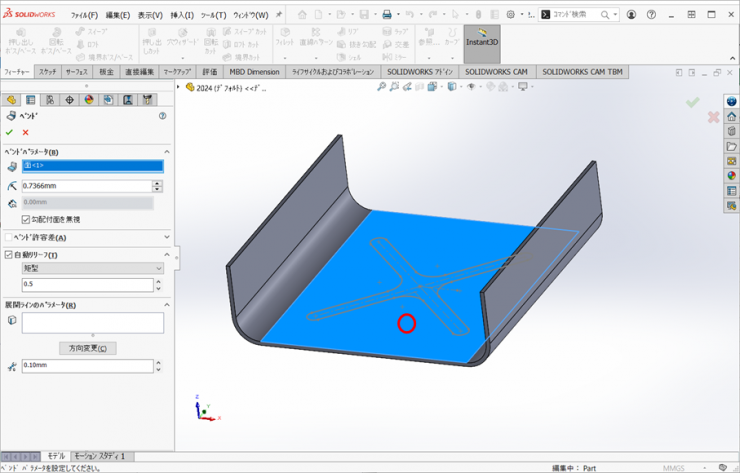Screen dimensions: 740x473
Task: Open the 挿入(I) menu
Action: point(182,15)
